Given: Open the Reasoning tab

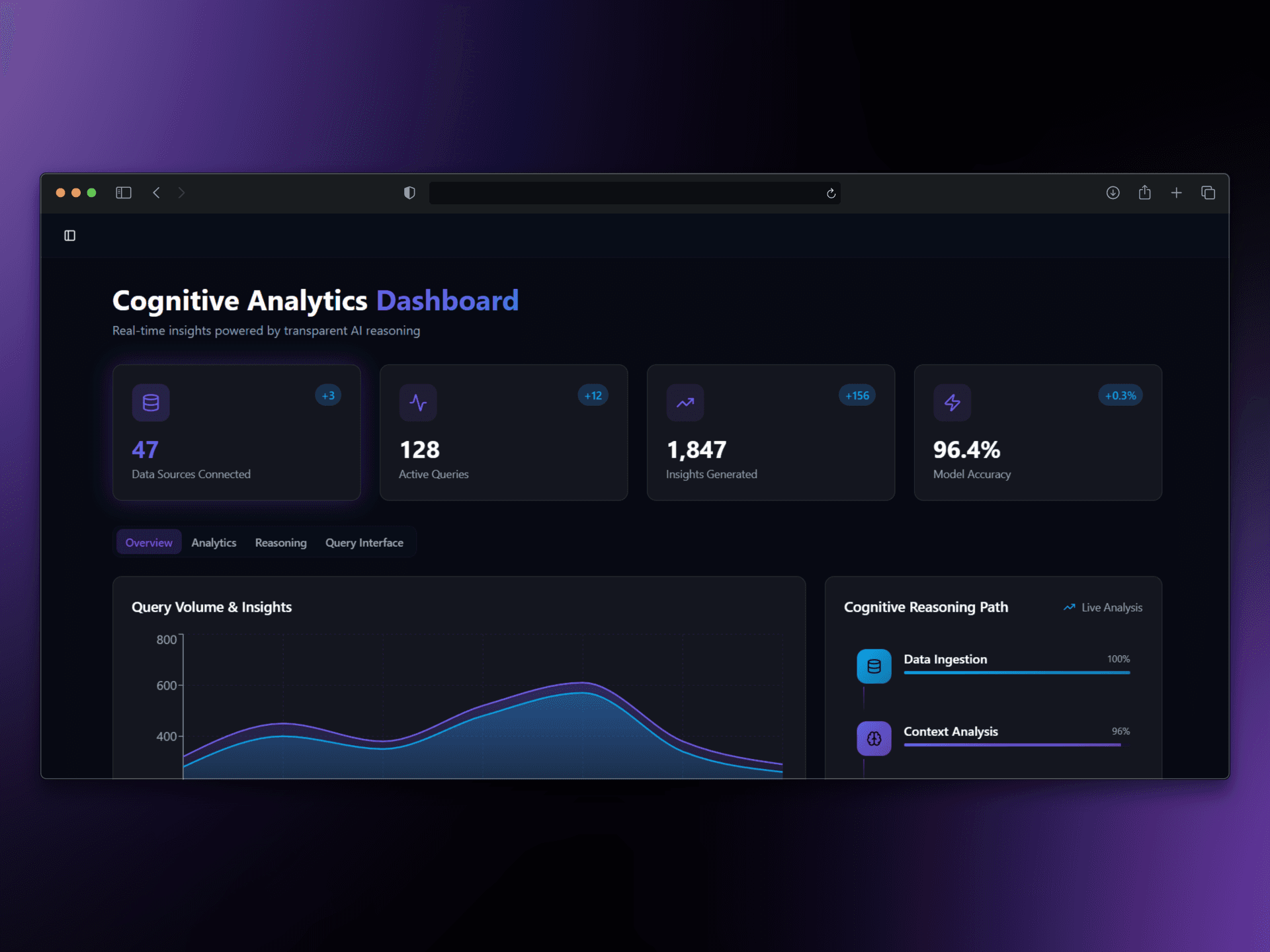Looking at the screenshot, I should (280, 543).
